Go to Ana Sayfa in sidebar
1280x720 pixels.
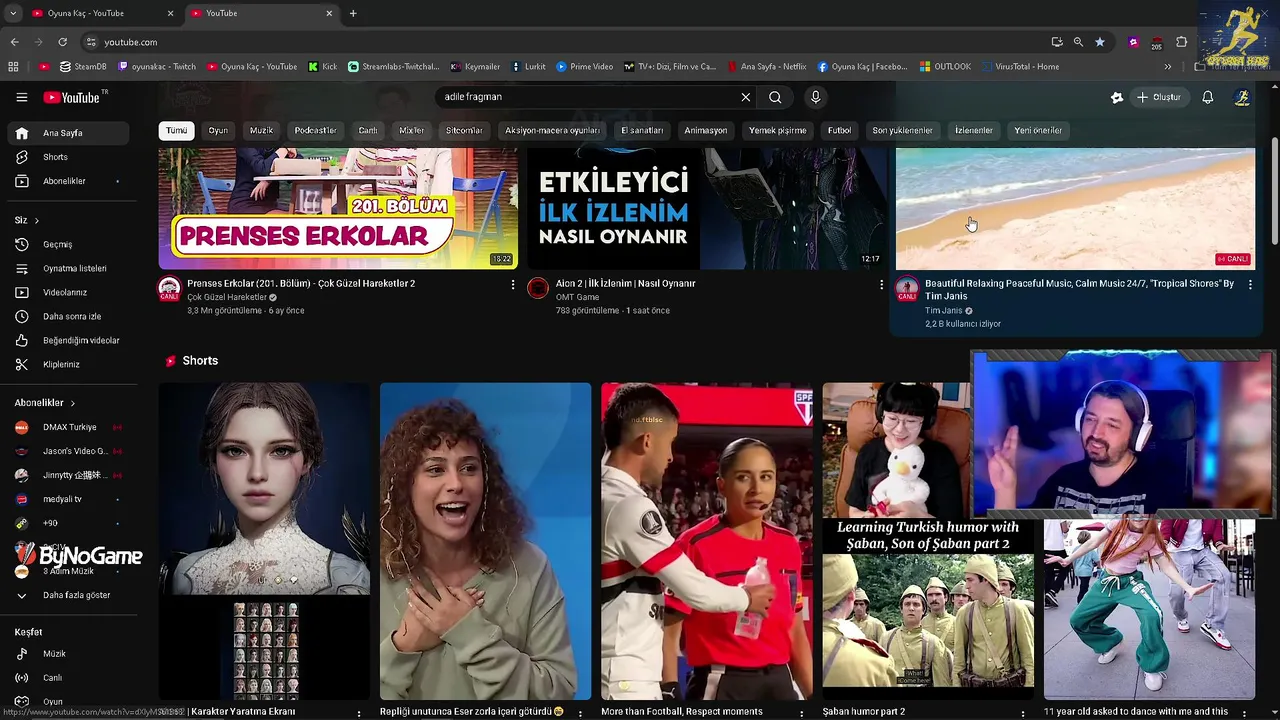point(68,133)
